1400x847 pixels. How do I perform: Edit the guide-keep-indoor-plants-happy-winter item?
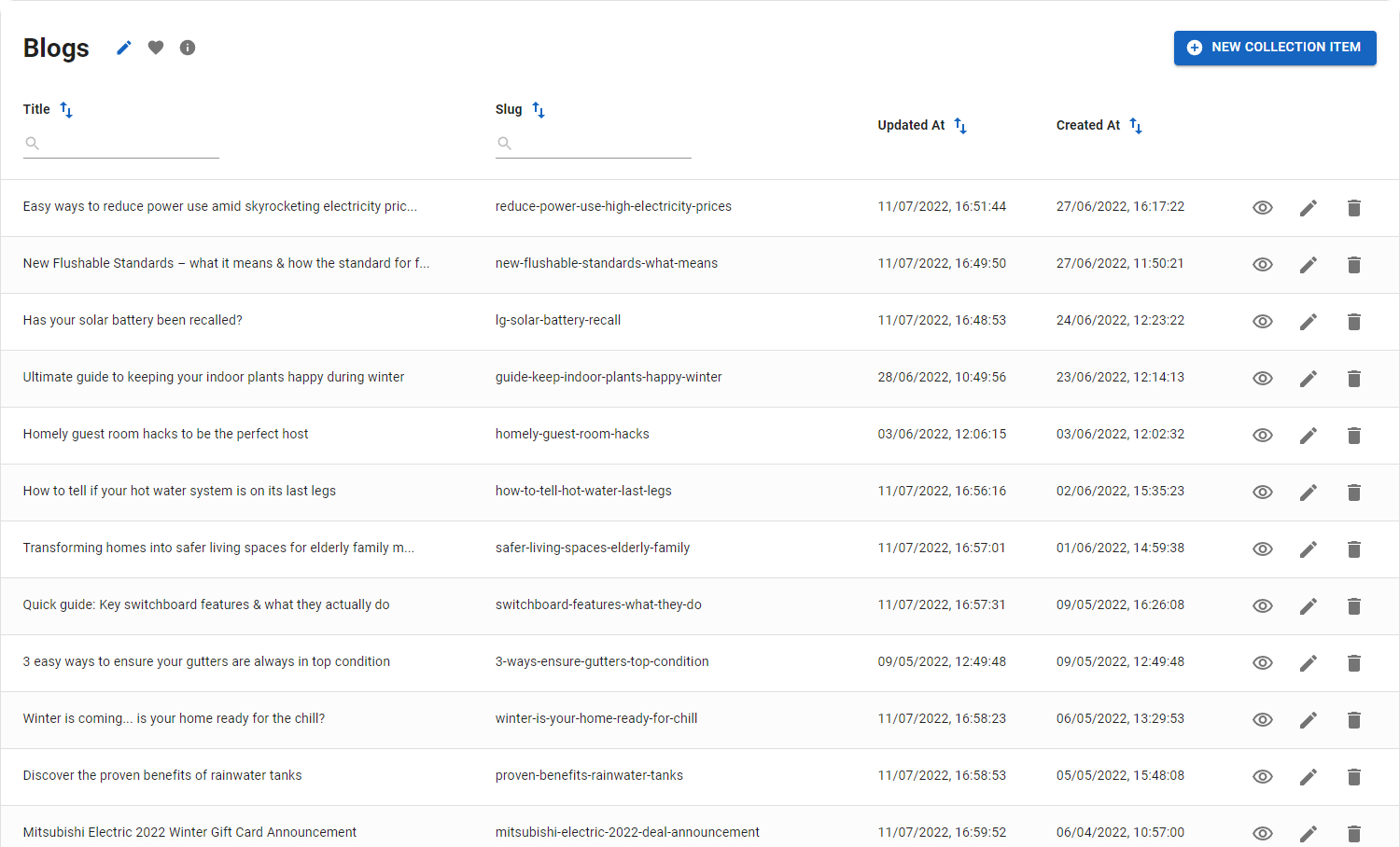click(x=1309, y=378)
